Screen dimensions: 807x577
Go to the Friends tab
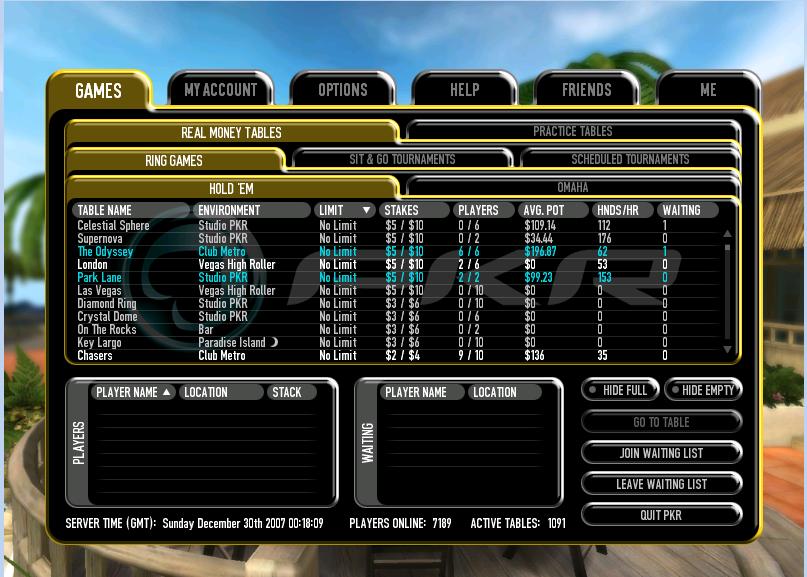tap(587, 90)
